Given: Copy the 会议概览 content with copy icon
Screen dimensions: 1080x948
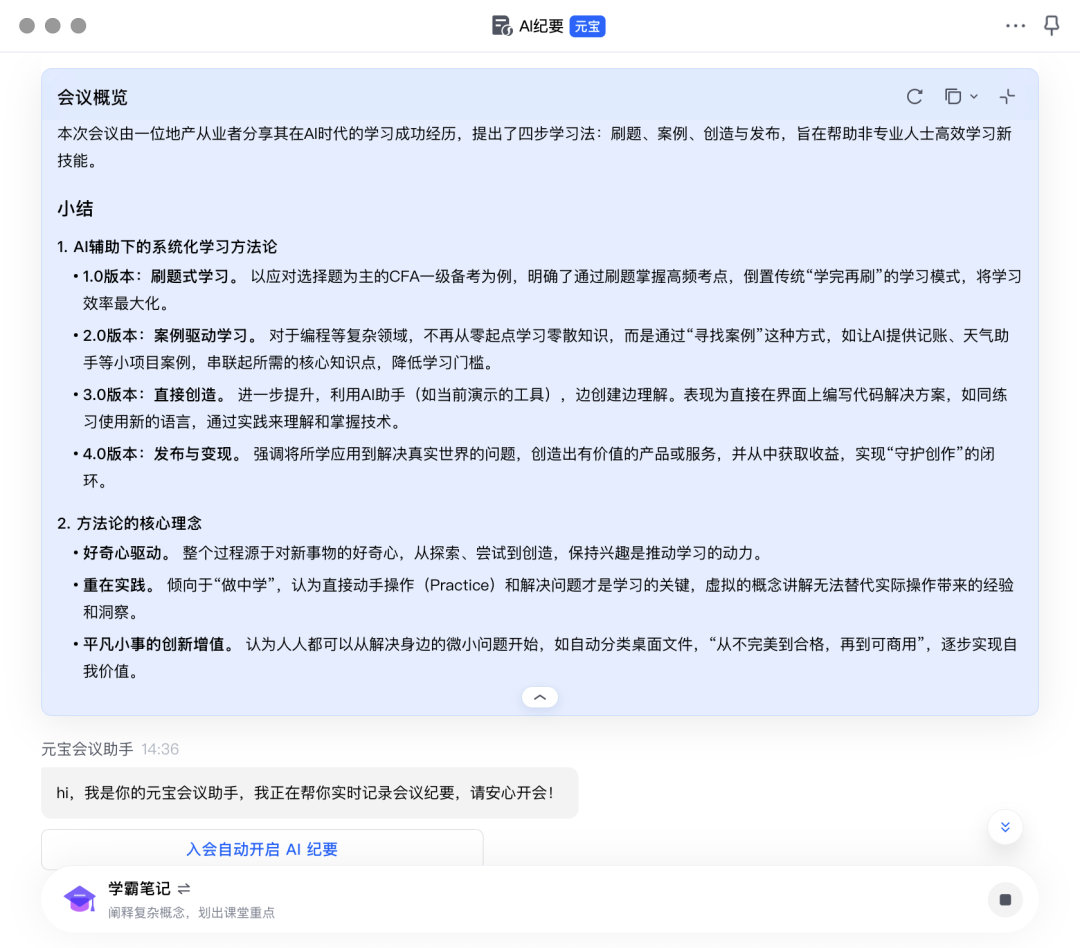Looking at the screenshot, I should (x=953, y=97).
